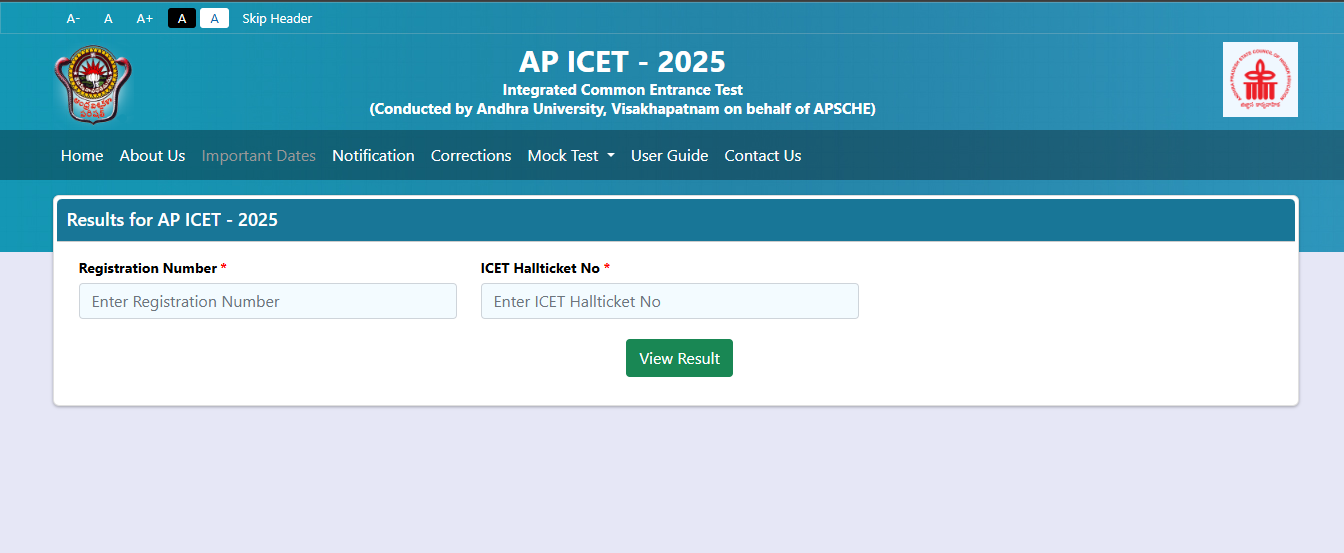Decrease font size with A- button
1344x553 pixels.
pos(73,18)
